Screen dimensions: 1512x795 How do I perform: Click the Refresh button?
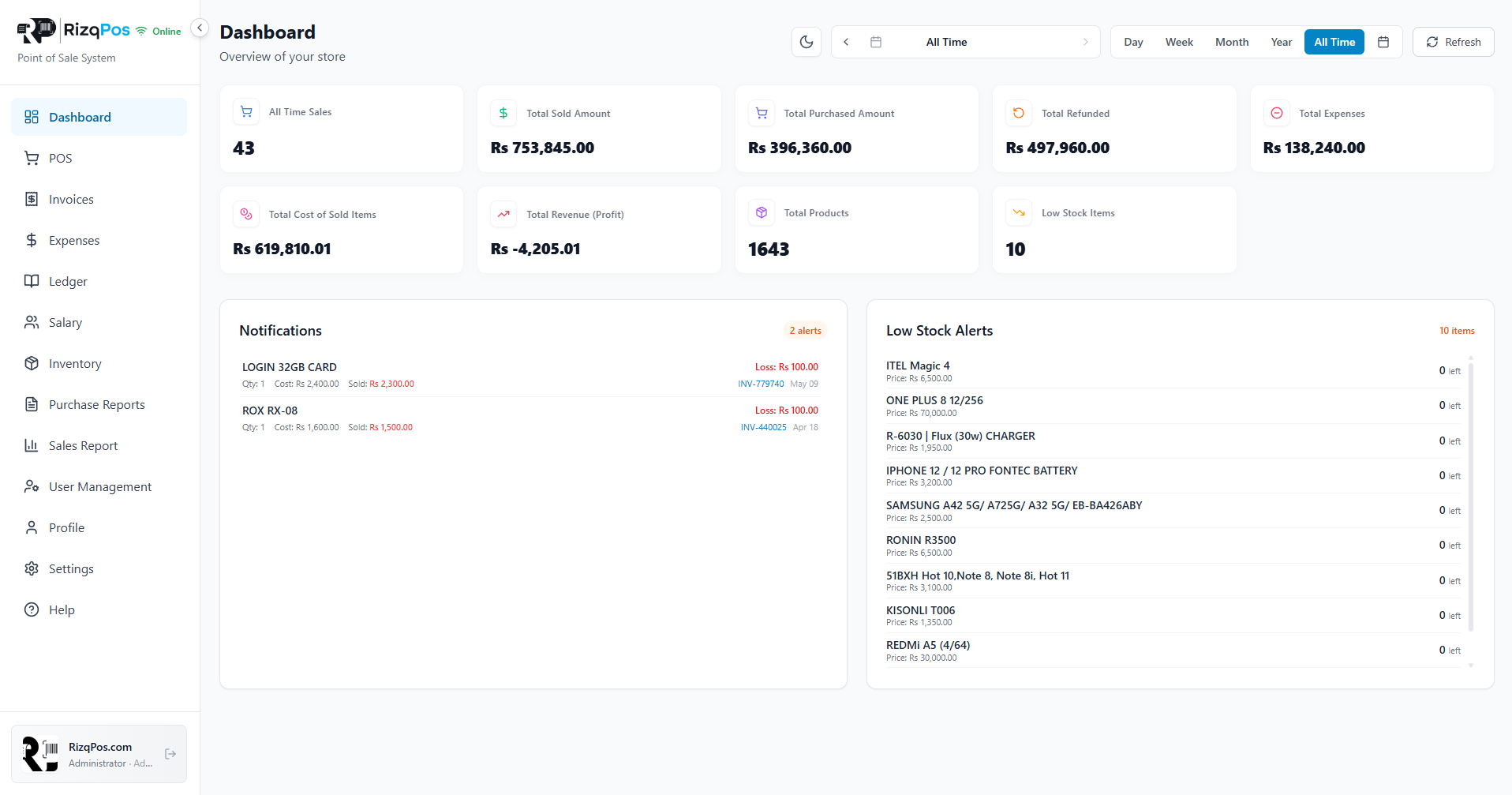click(1454, 42)
